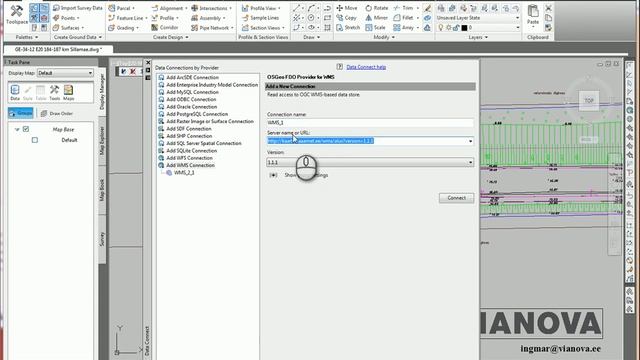Expand the Palettes panel

click(27, 37)
